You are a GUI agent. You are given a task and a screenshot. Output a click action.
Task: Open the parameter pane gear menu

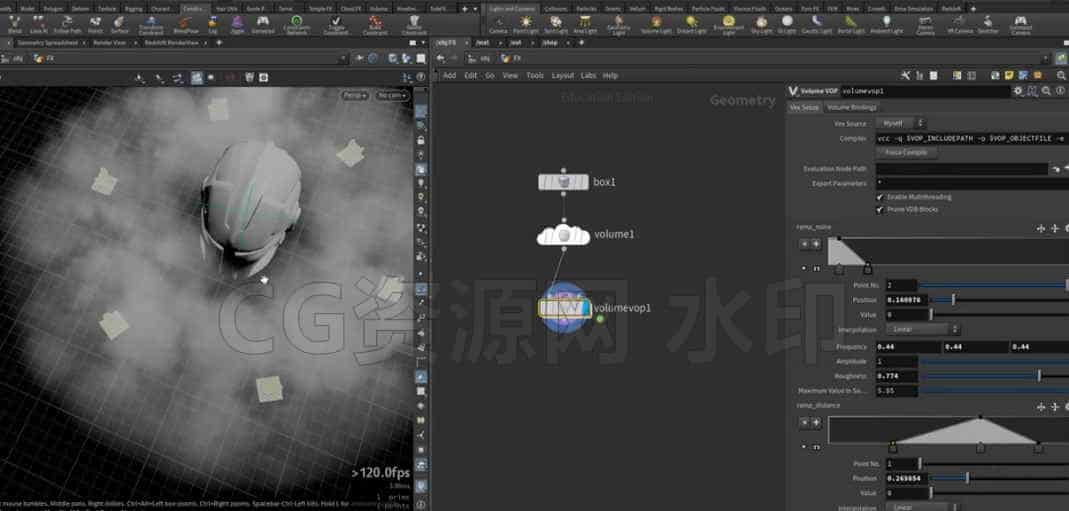[1018, 91]
